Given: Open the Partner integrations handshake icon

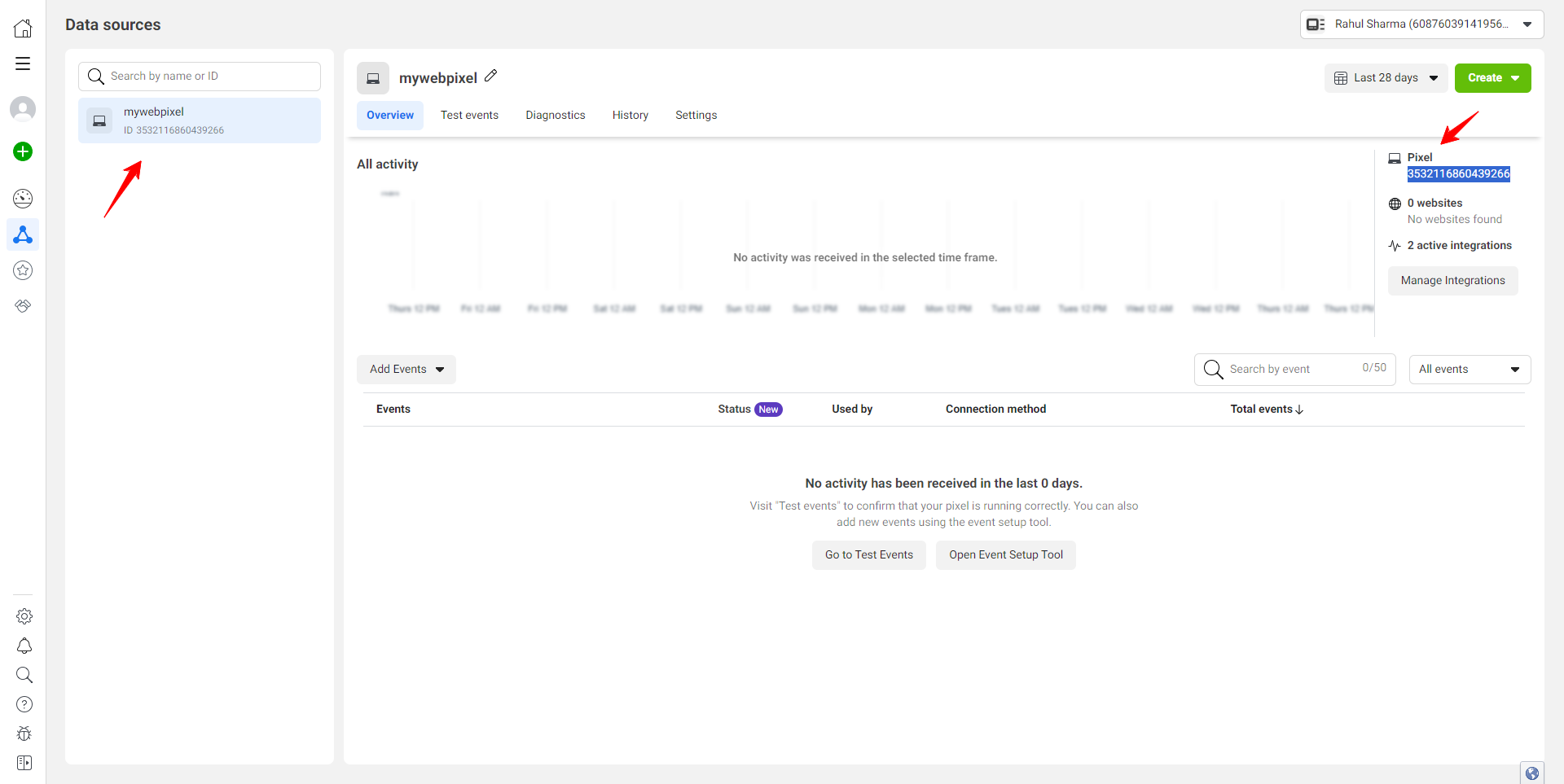Looking at the screenshot, I should (23, 306).
